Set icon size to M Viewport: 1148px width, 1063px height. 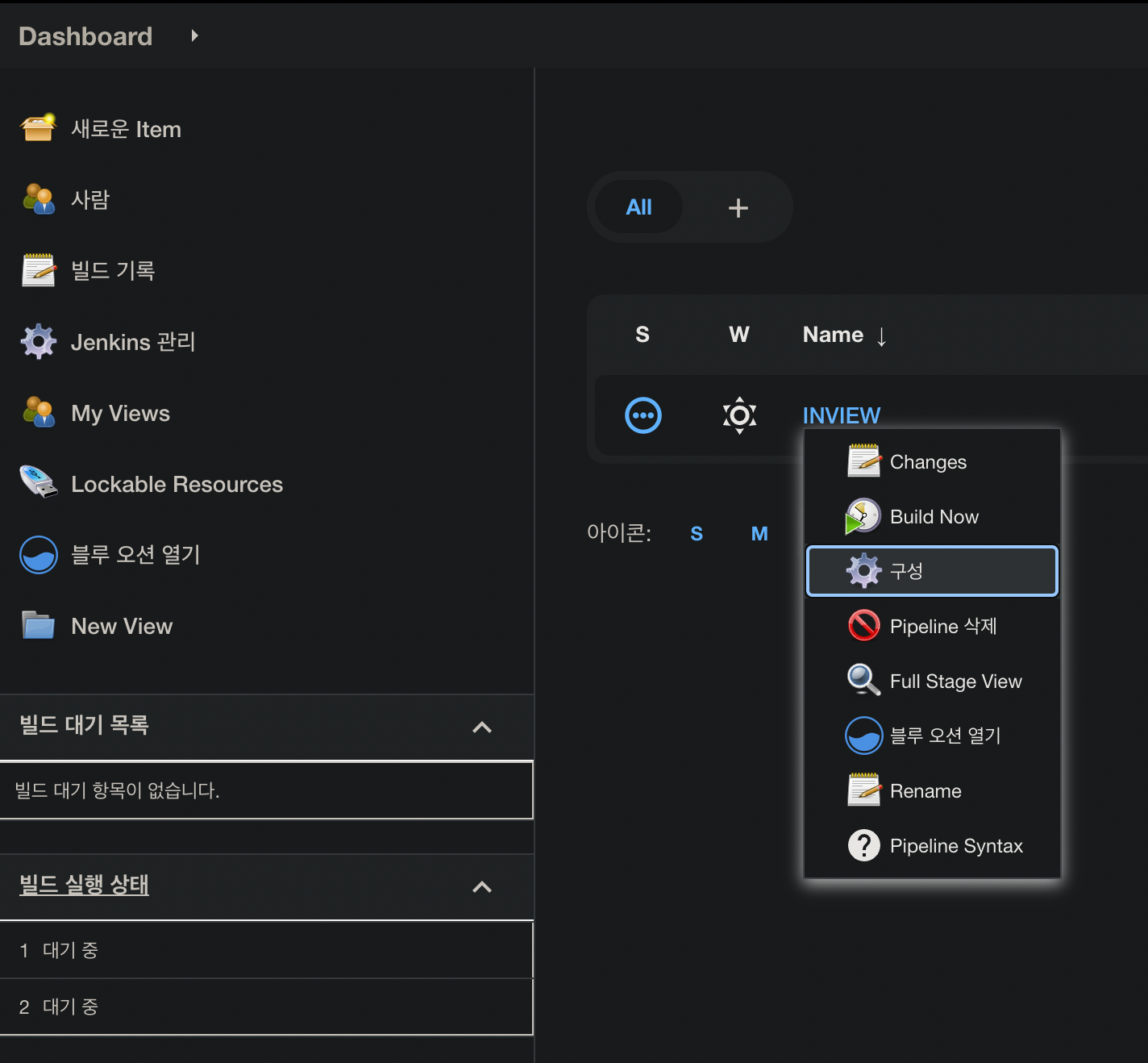coord(759,534)
